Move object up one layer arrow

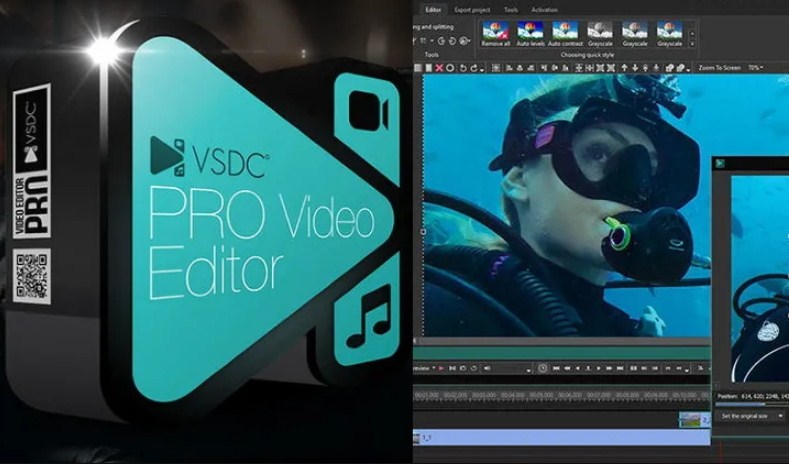(x=624, y=68)
